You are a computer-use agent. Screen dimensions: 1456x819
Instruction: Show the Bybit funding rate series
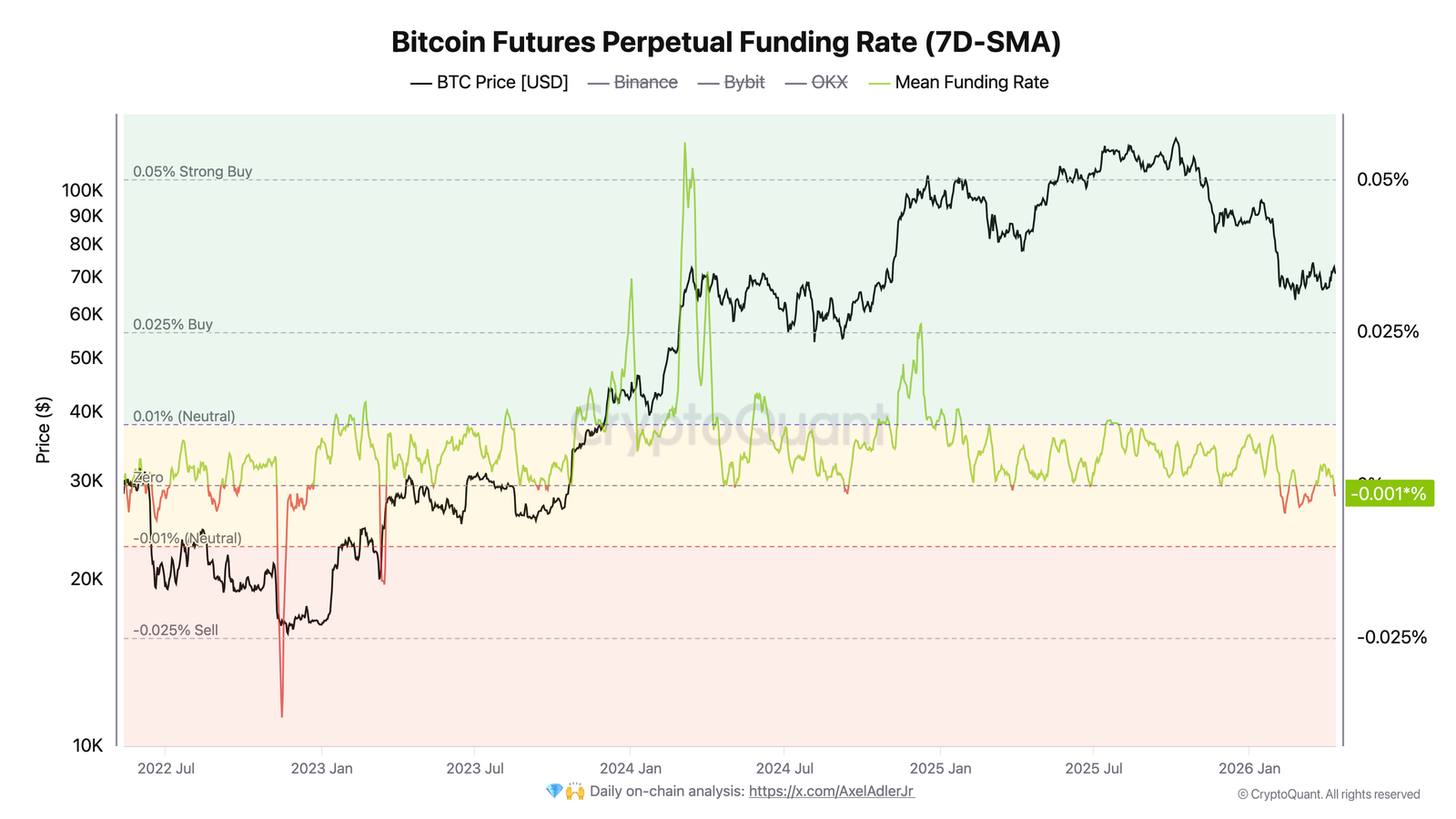coord(743,83)
